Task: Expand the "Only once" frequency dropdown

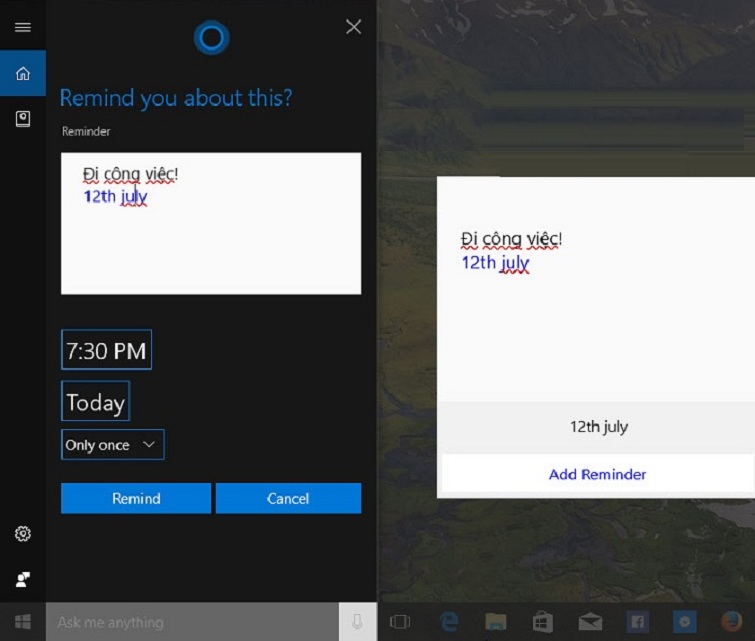Action: (x=112, y=445)
